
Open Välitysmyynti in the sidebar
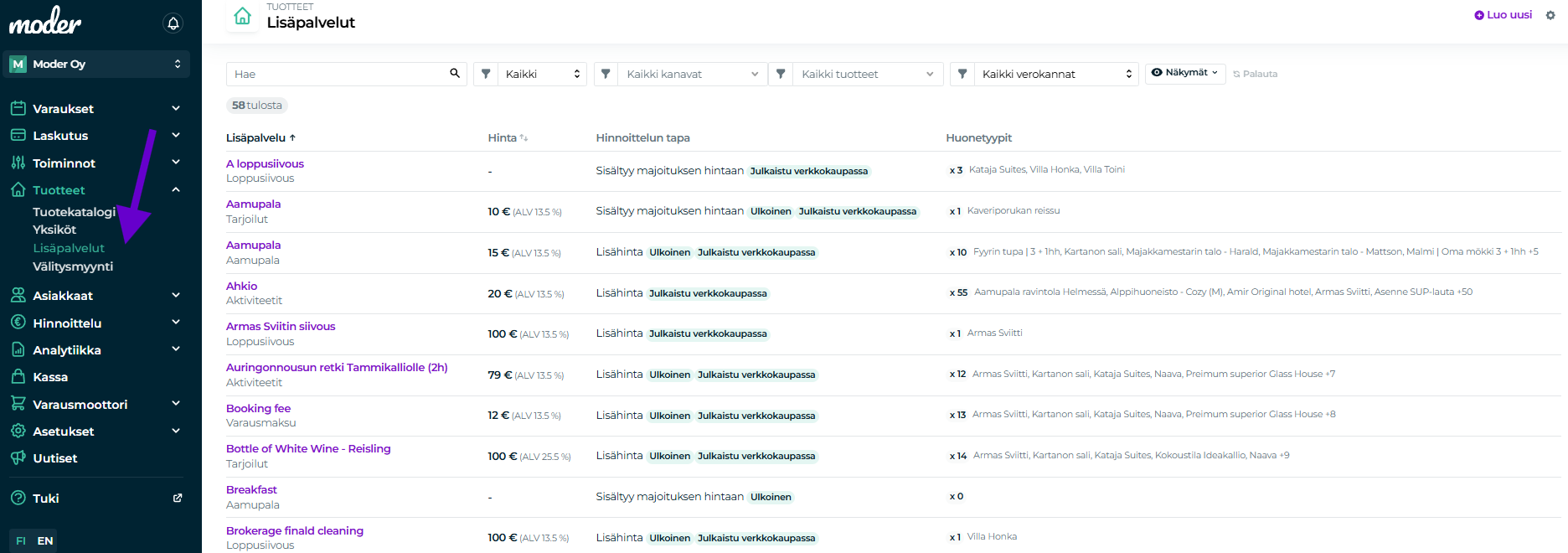pyautogui.click(x=73, y=266)
